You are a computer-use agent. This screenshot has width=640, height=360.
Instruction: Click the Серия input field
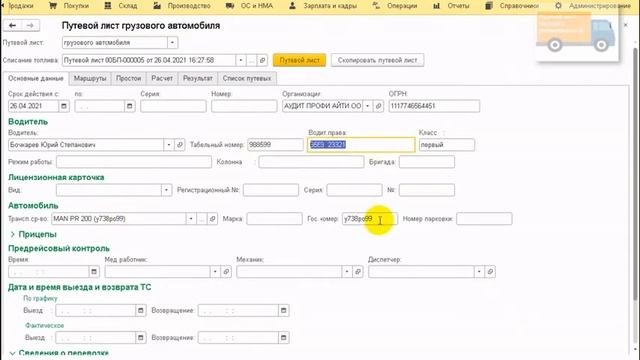coord(173,106)
